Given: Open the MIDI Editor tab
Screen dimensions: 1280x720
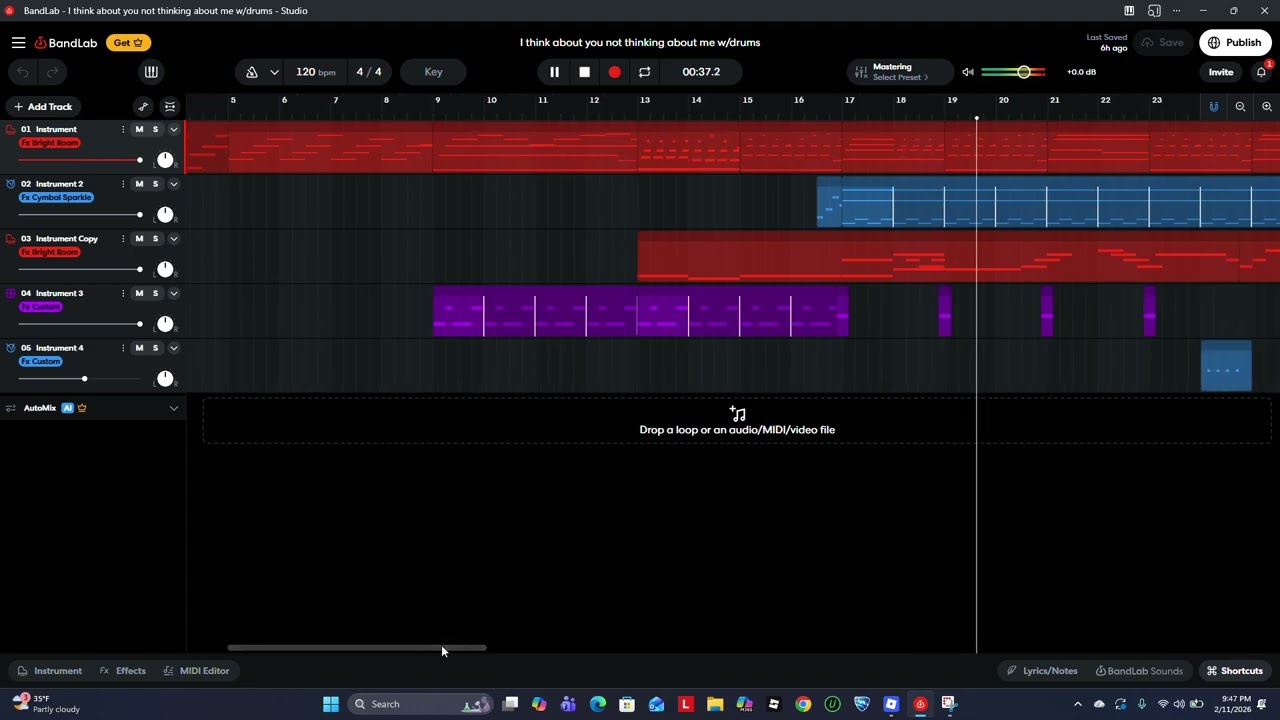Looking at the screenshot, I should tap(197, 671).
